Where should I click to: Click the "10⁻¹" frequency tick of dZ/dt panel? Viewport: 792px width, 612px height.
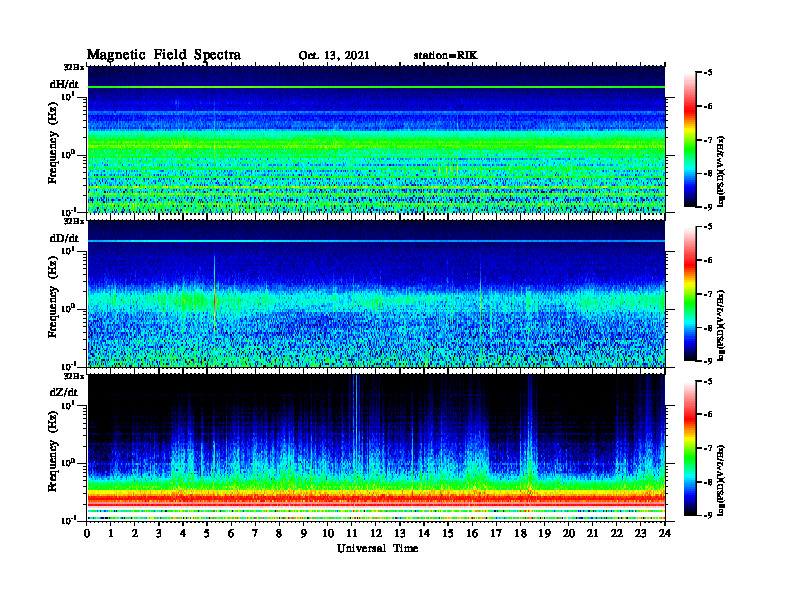click(68, 520)
